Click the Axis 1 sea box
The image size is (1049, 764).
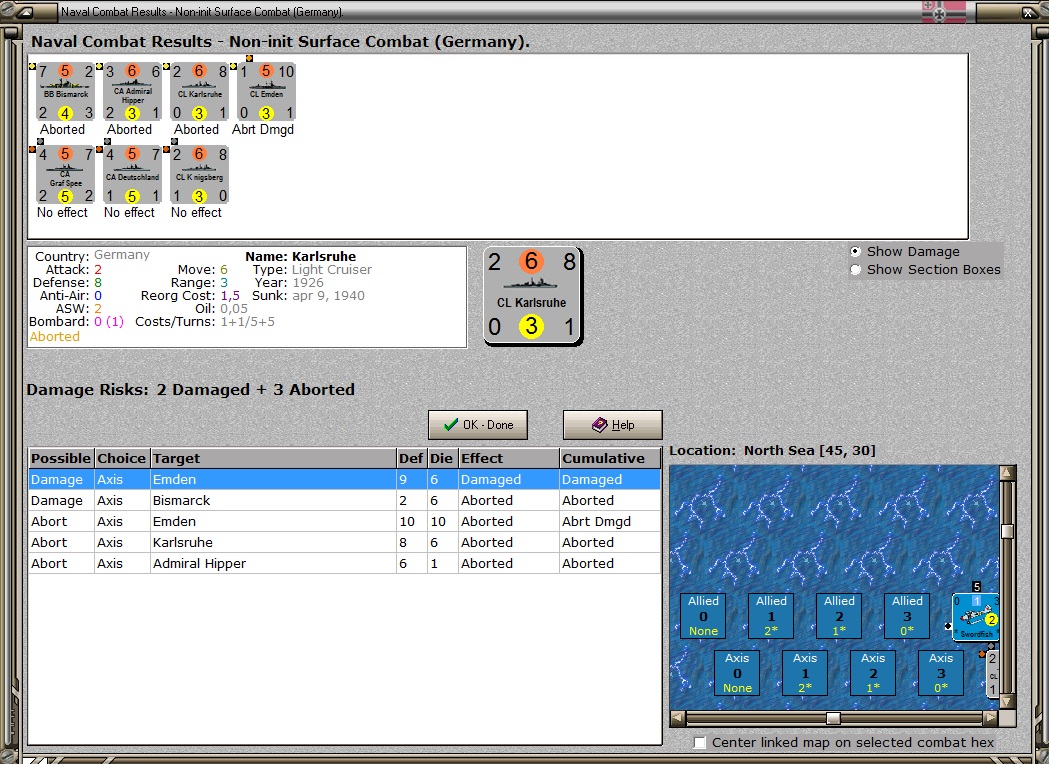coord(805,673)
